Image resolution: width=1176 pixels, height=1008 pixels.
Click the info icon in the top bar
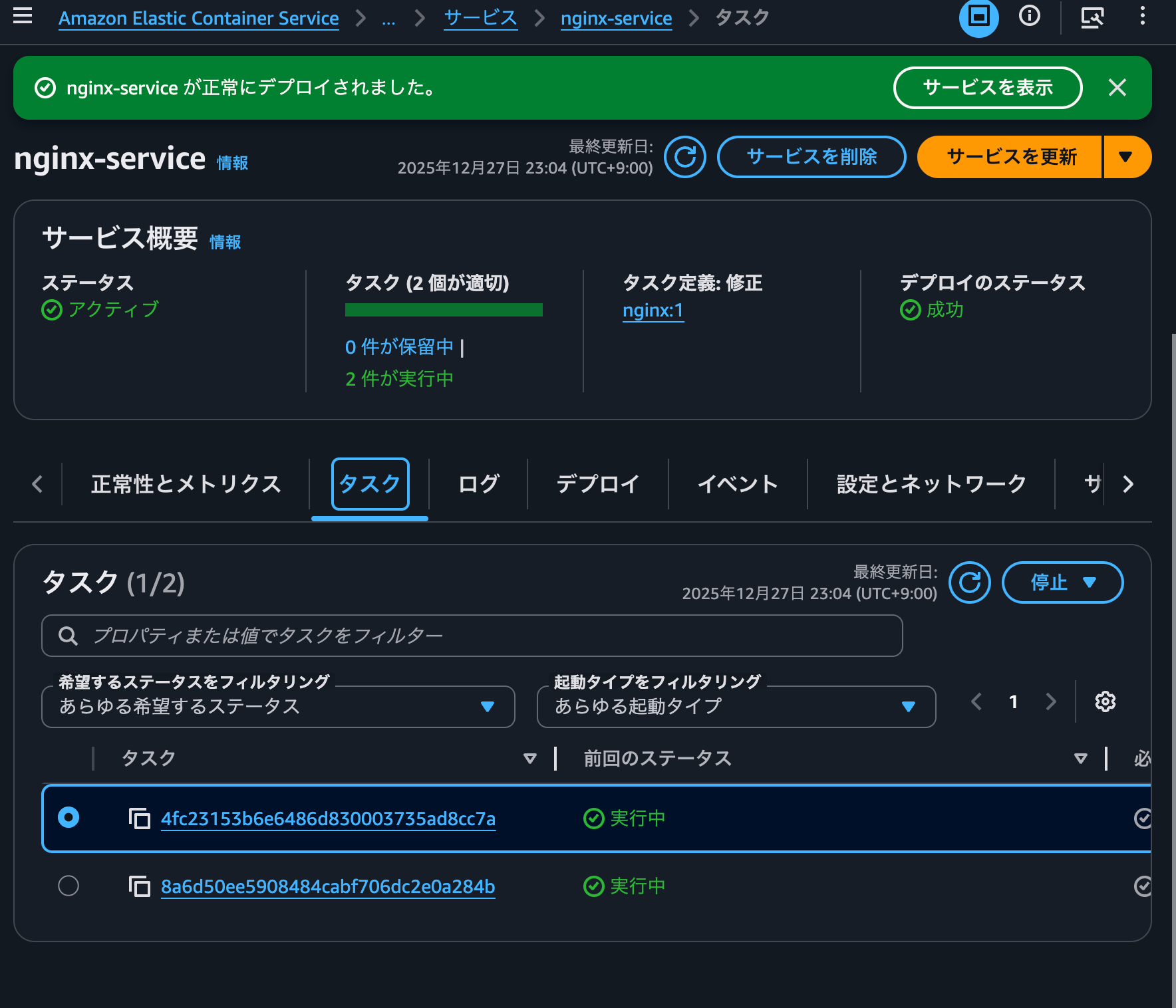(1029, 18)
